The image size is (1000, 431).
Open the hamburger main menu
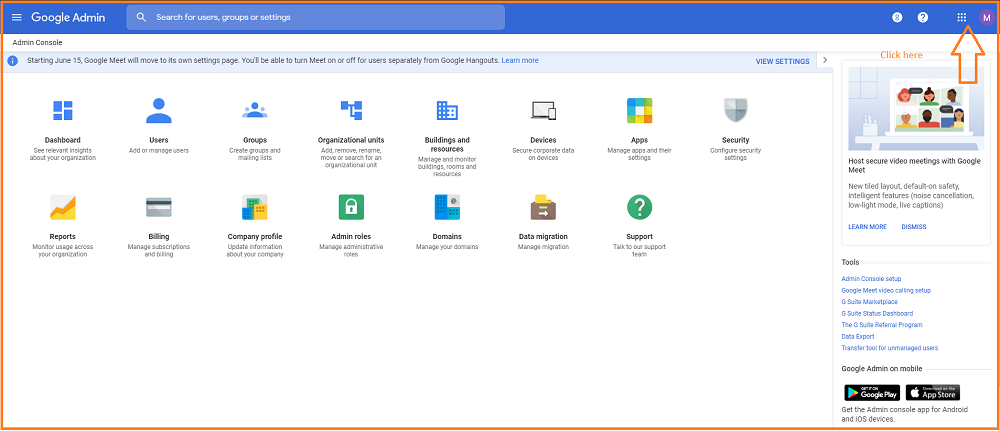pos(17,17)
